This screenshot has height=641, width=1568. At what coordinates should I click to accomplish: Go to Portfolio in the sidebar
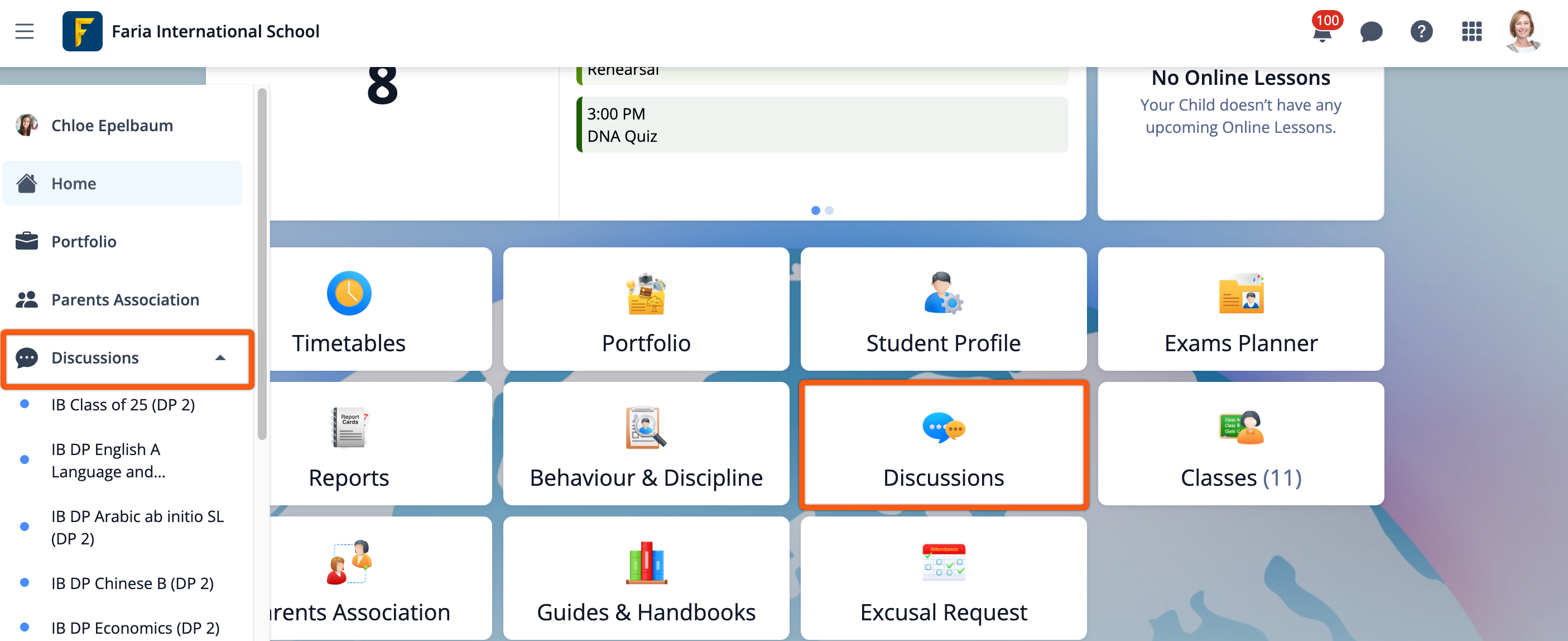click(84, 241)
